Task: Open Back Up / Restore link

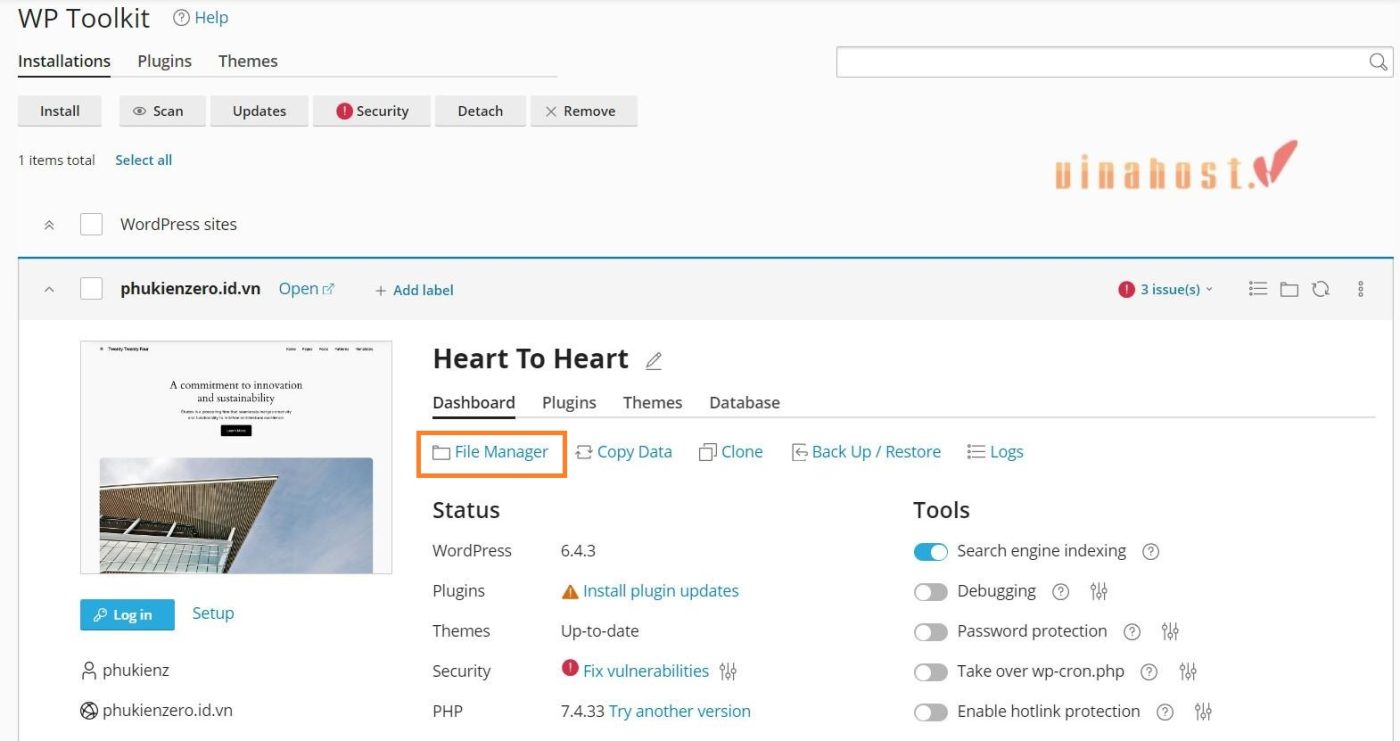Action: coord(866,452)
